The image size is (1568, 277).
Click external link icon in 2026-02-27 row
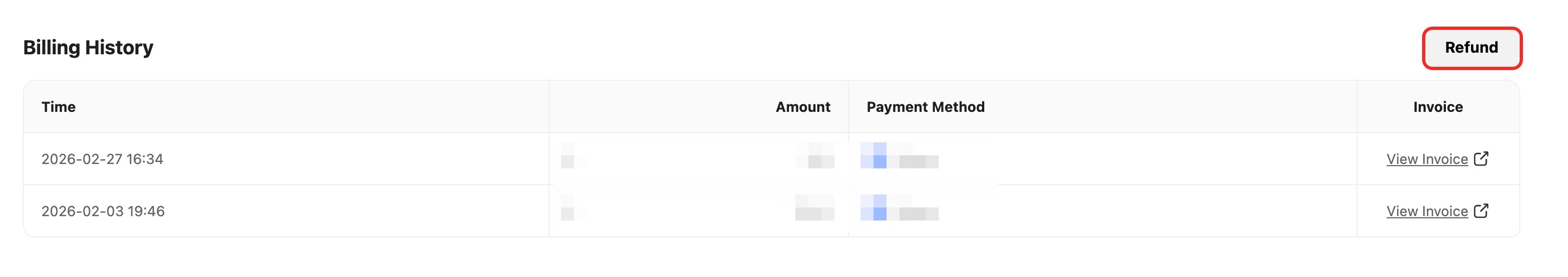pyautogui.click(x=1481, y=158)
